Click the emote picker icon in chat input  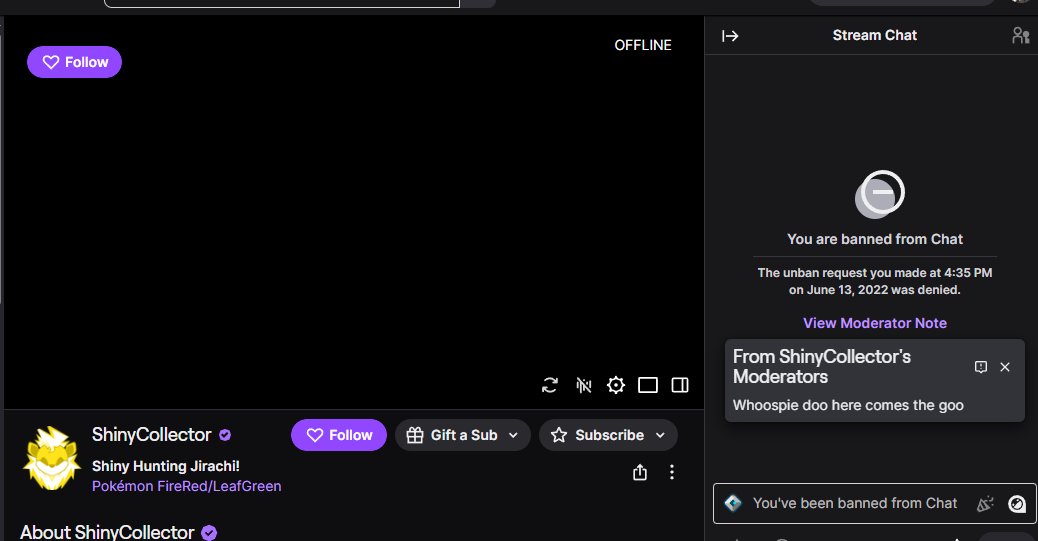(x=1017, y=504)
